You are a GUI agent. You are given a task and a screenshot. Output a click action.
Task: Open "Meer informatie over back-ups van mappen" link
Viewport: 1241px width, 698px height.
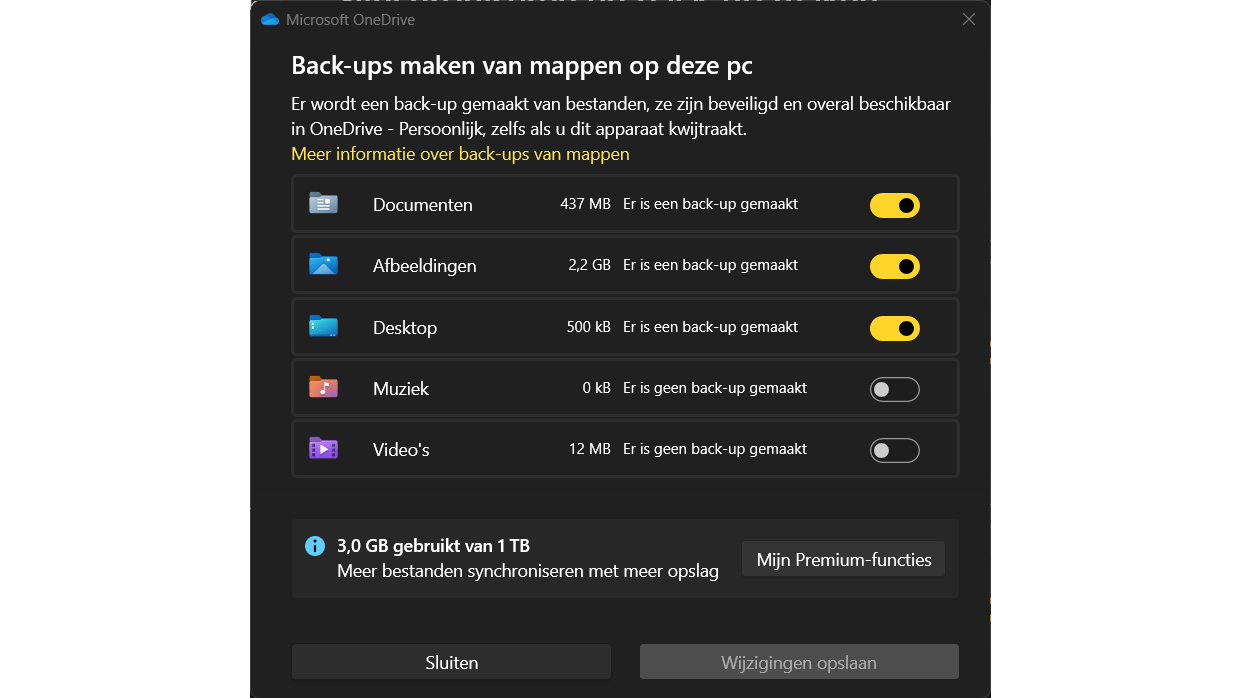tap(460, 154)
